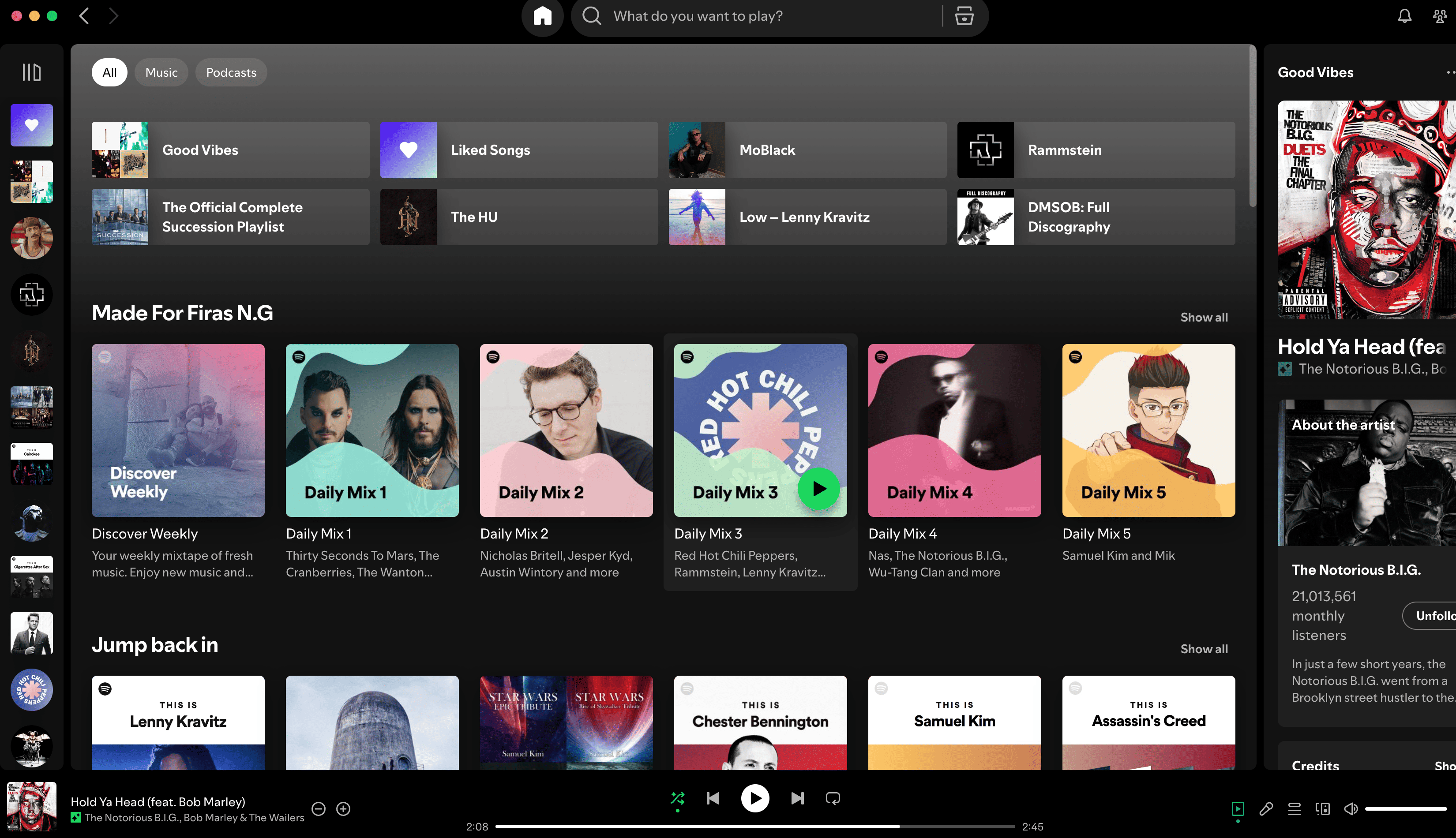The image size is (1456, 838).
Task: Open the MoBlack shortcut tile
Action: pyautogui.click(x=807, y=150)
